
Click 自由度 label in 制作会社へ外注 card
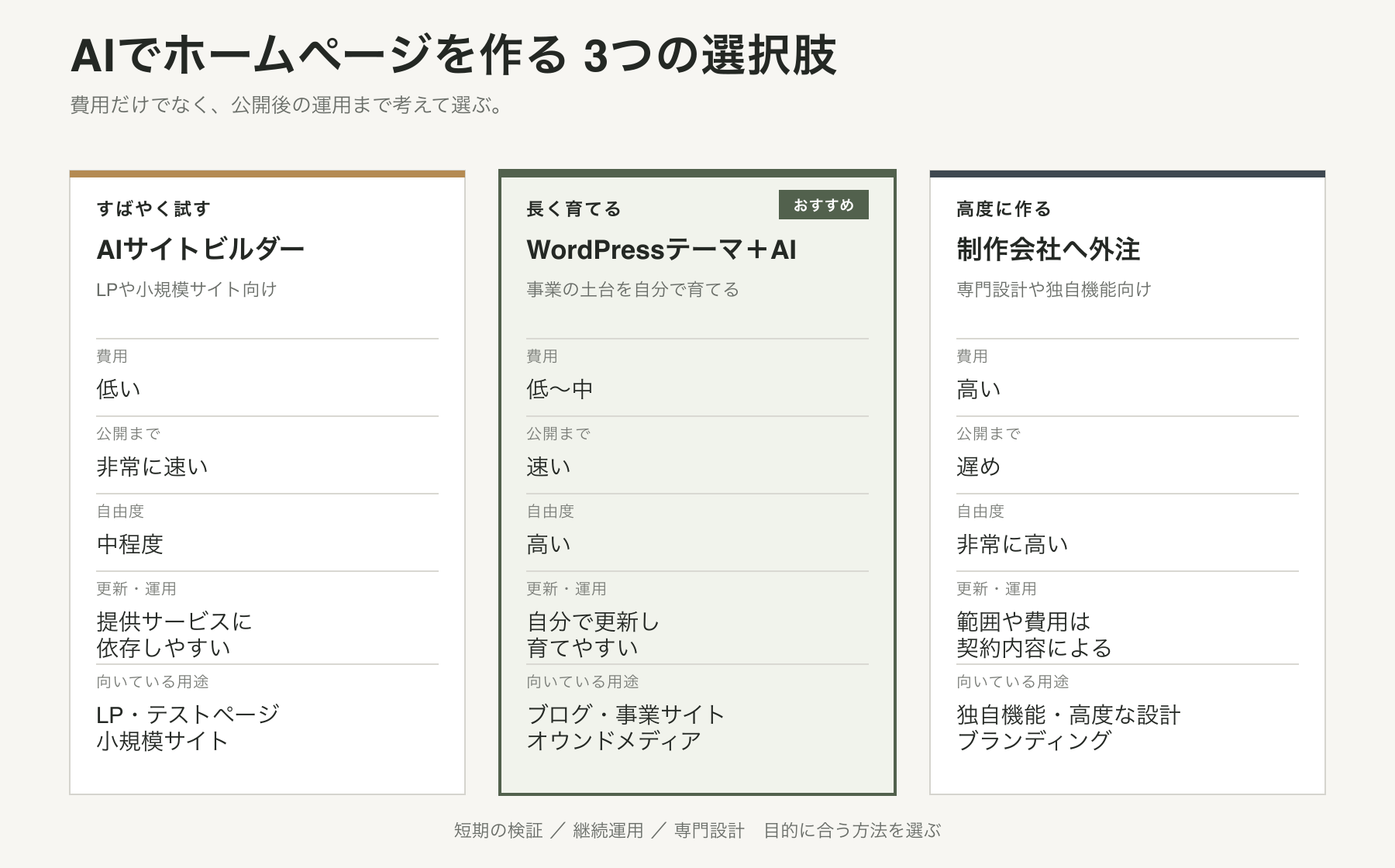point(980,511)
